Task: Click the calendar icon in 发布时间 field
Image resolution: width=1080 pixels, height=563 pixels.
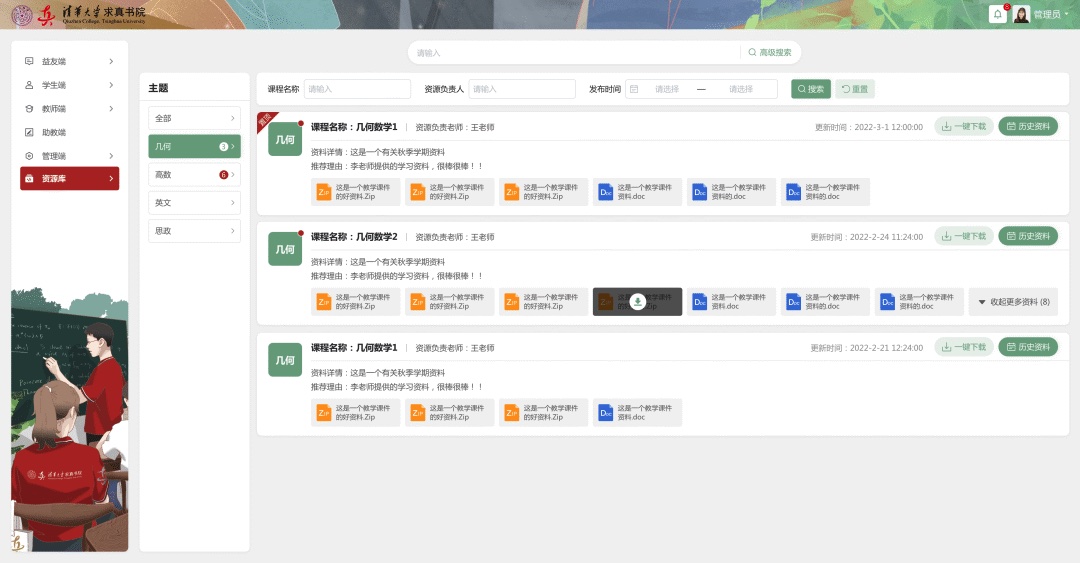Action: [x=634, y=89]
